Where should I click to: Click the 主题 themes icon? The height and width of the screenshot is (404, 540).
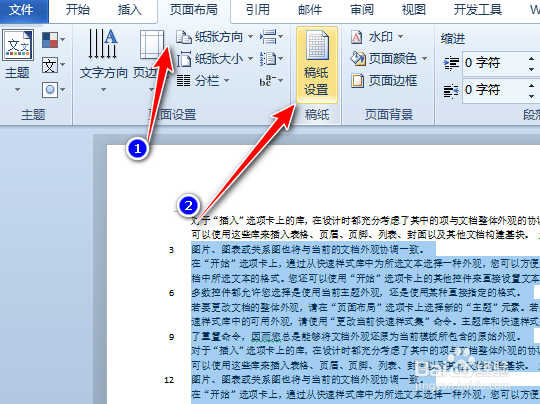(x=18, y=45)
